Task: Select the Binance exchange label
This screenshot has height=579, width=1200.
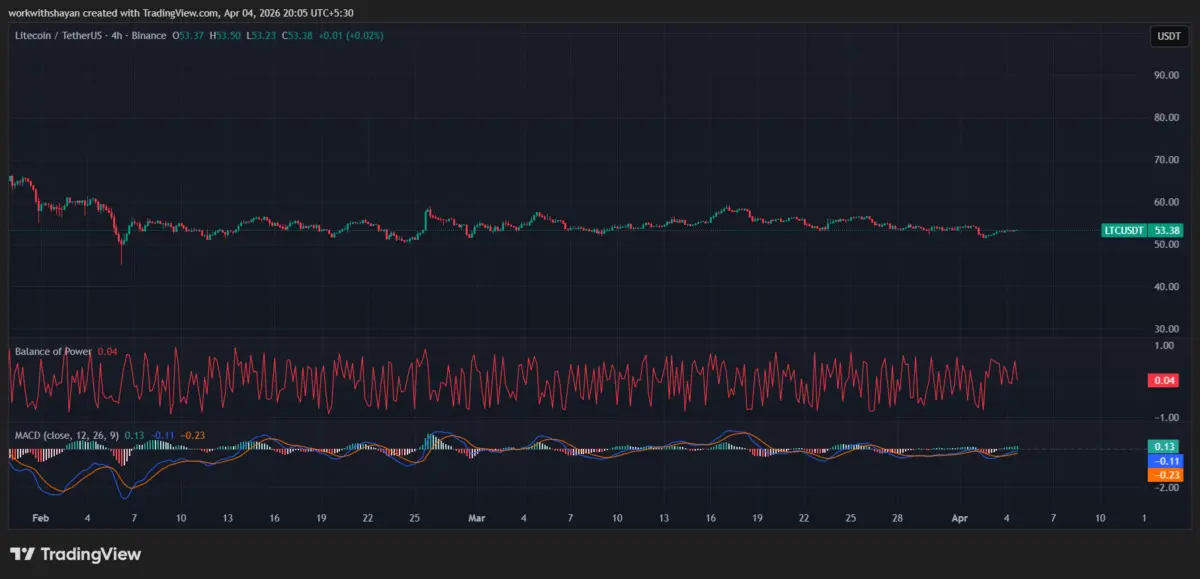Action: (148, 34)
